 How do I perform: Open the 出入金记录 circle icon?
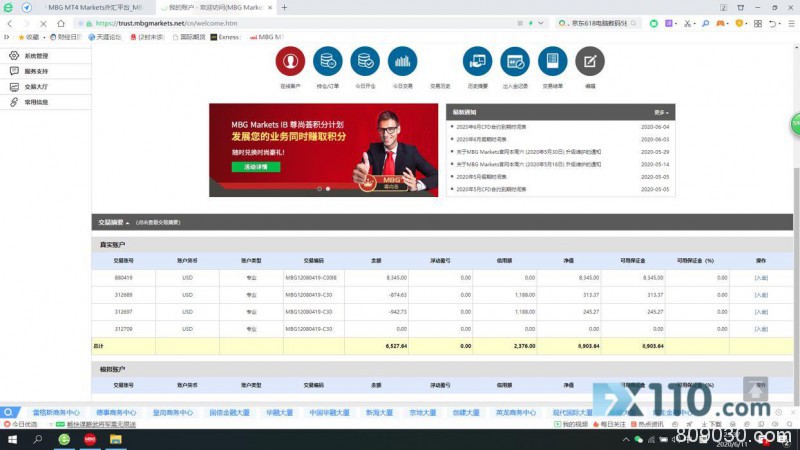(x=515, y=61)
